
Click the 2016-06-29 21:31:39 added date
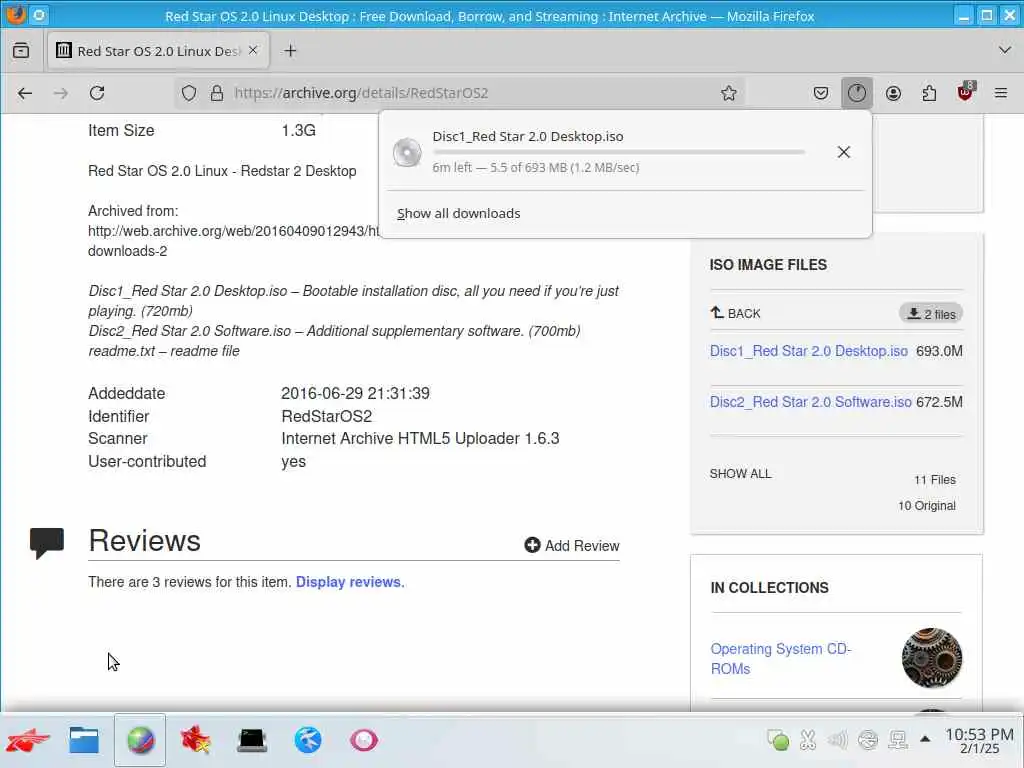click(x=355, y=394)
